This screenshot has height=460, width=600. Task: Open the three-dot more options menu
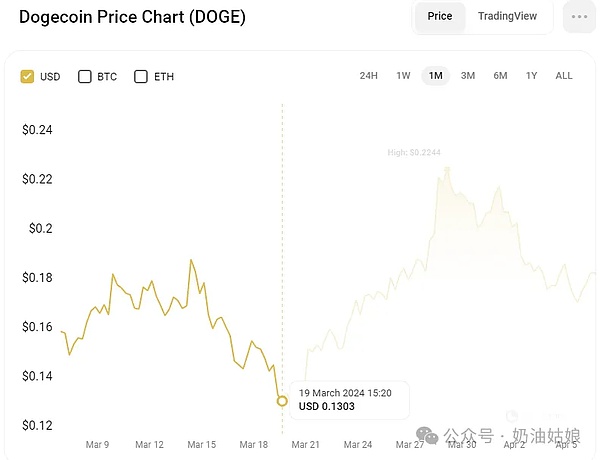[578, 17]
